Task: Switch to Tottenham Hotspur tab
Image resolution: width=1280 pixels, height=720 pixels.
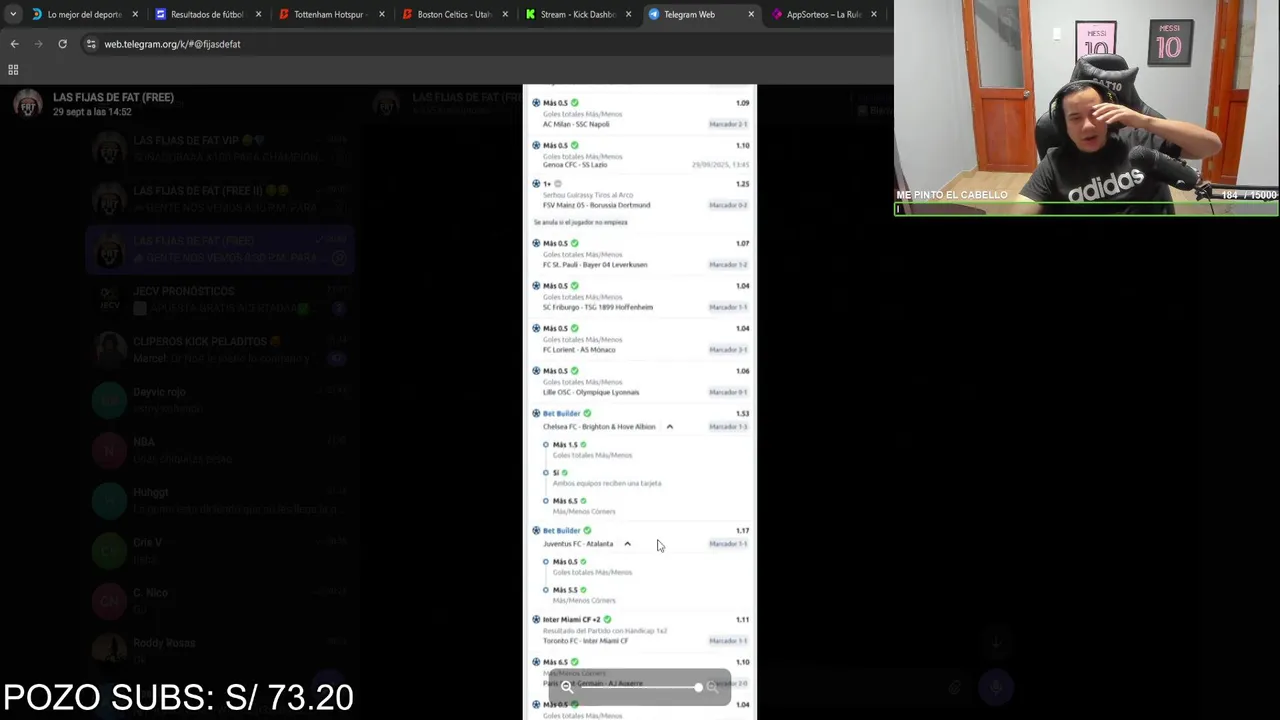Action: click(330, 14)
